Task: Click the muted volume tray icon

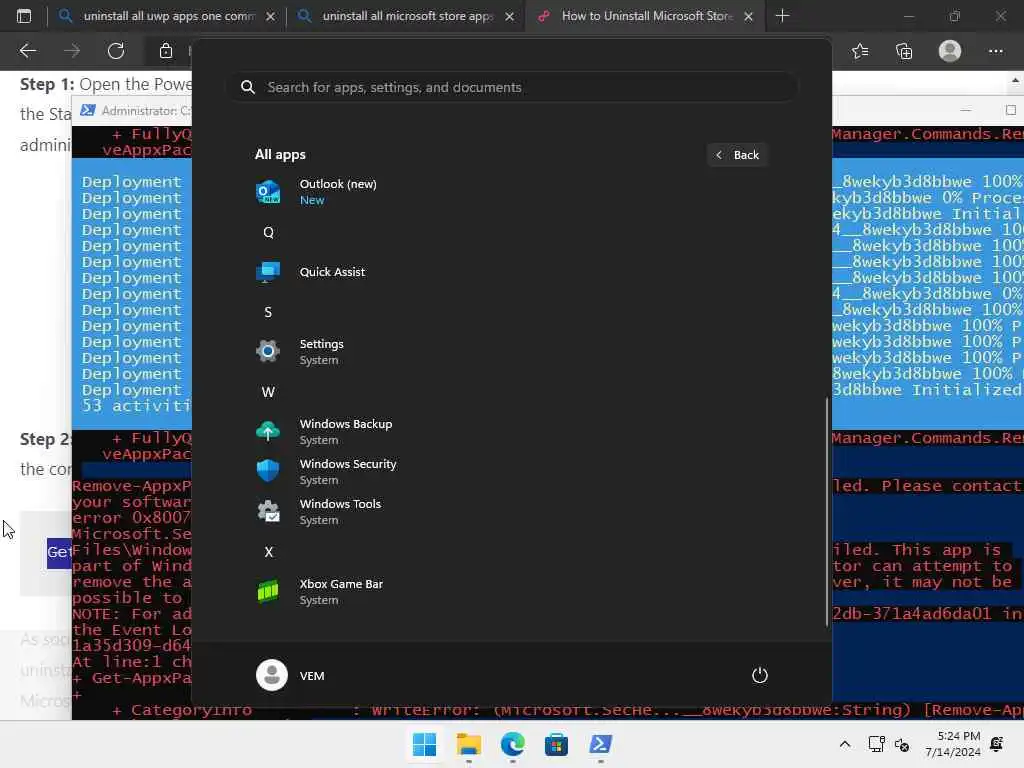Action: click(903, 744)
